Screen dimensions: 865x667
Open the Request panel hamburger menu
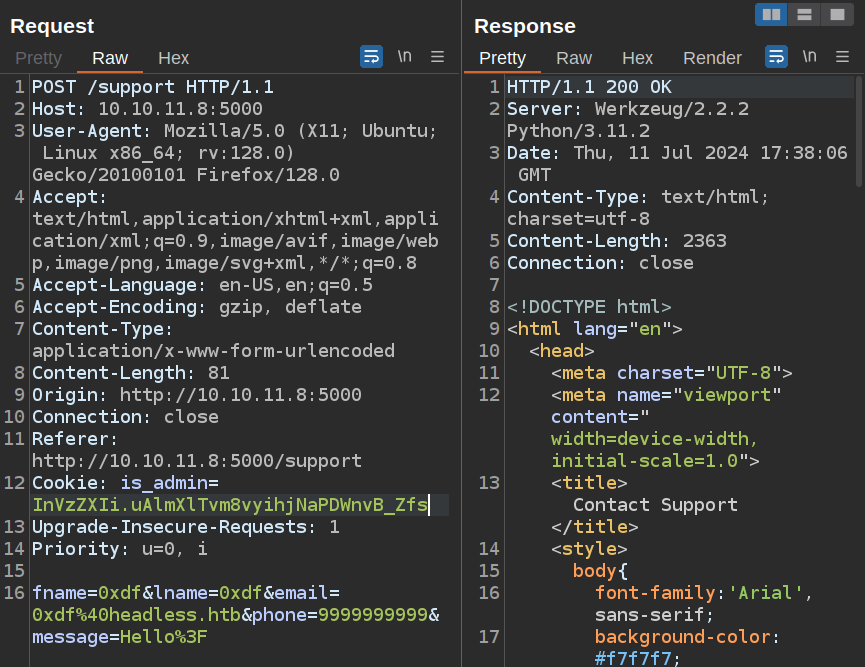[x=437, y=57]
